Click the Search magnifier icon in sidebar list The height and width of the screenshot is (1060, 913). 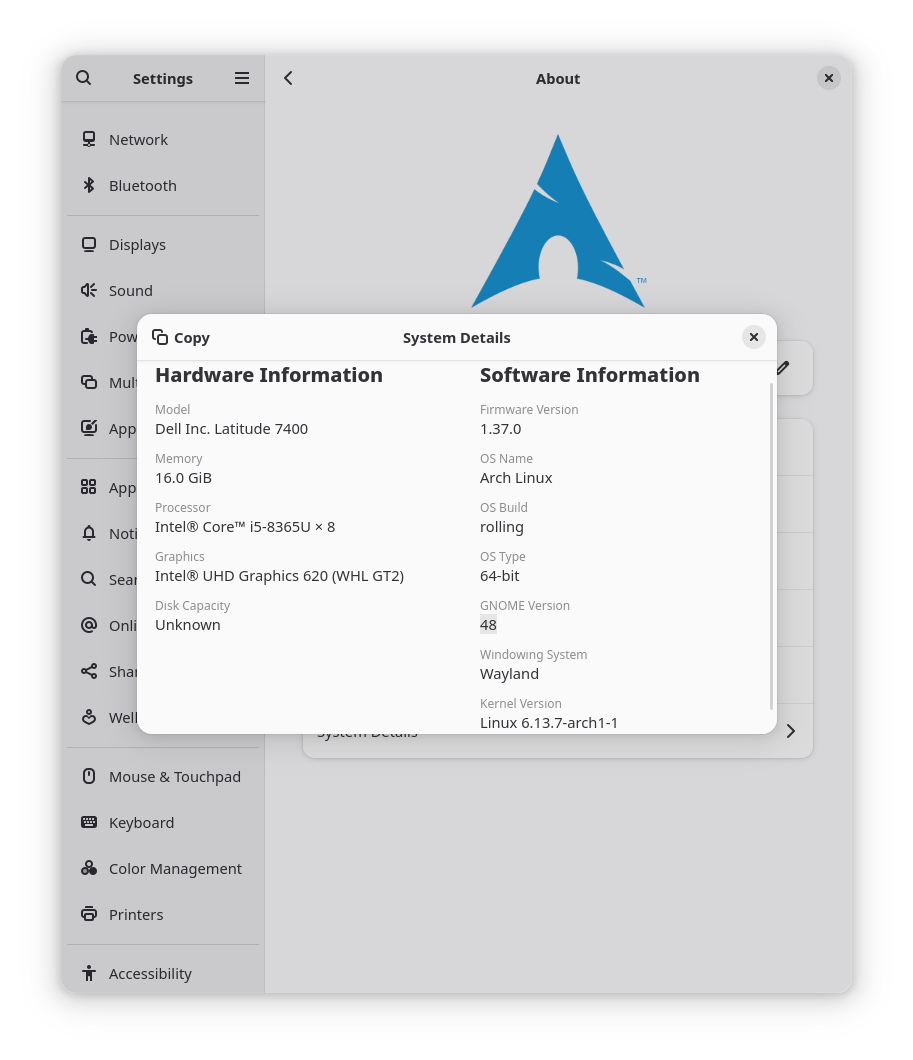pos(89,579)
